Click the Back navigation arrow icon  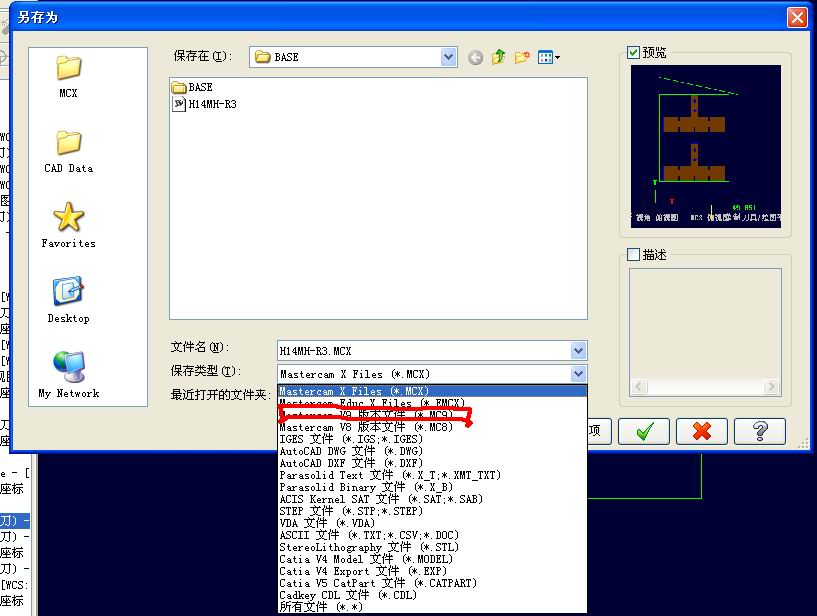point(475,57)
